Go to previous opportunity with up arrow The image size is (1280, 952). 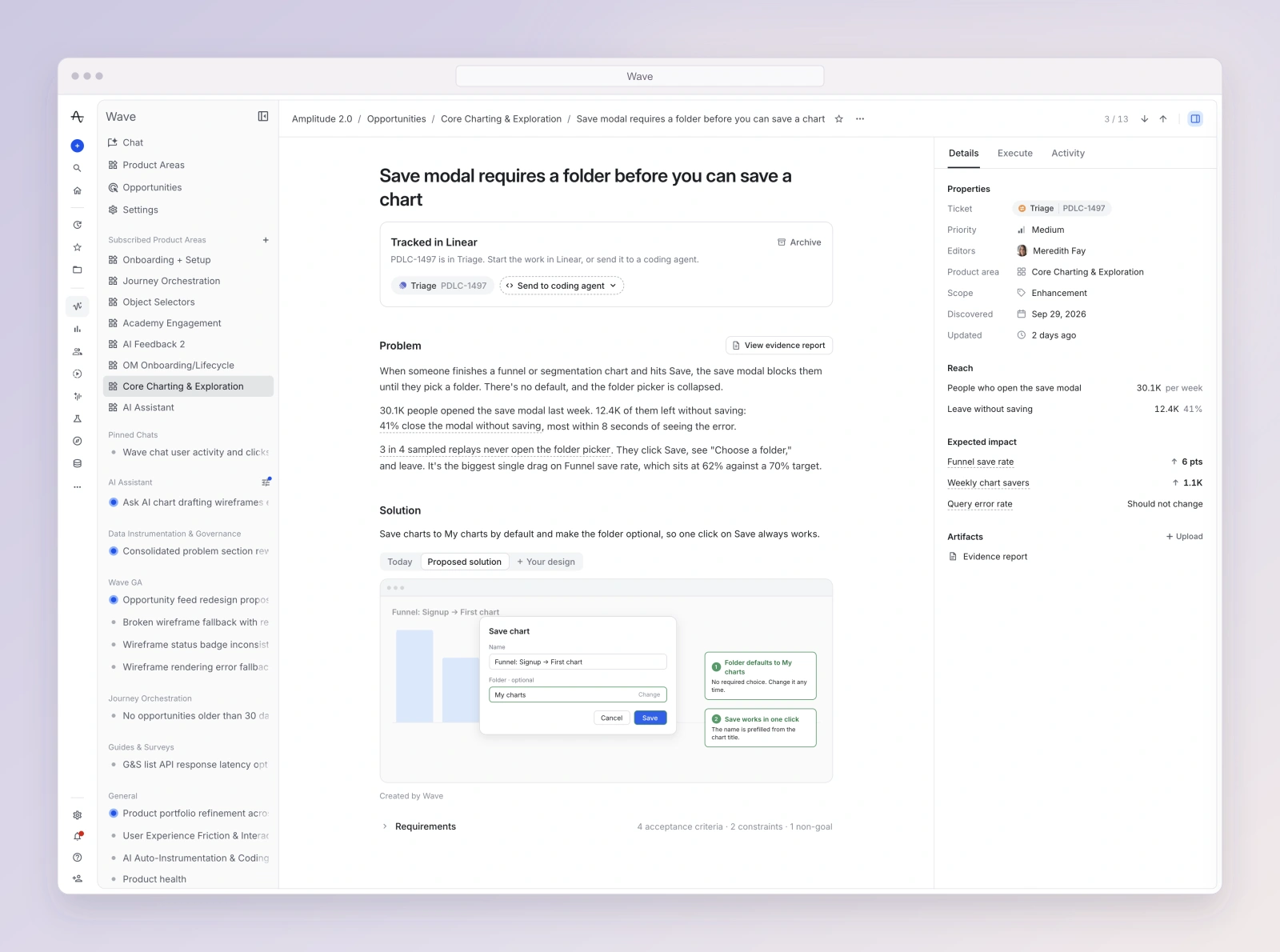(1163, 119)
